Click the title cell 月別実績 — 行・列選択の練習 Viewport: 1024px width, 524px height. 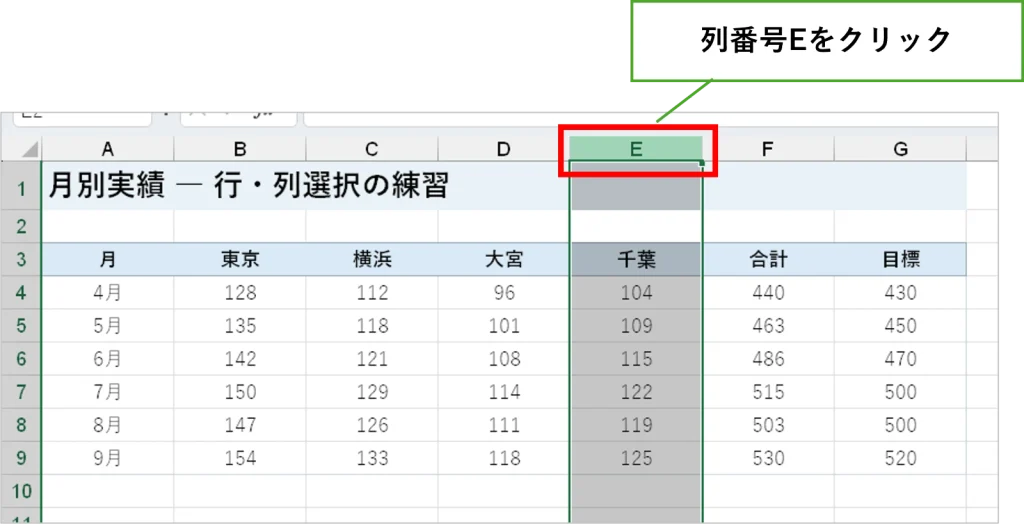(x=248, y=187)
